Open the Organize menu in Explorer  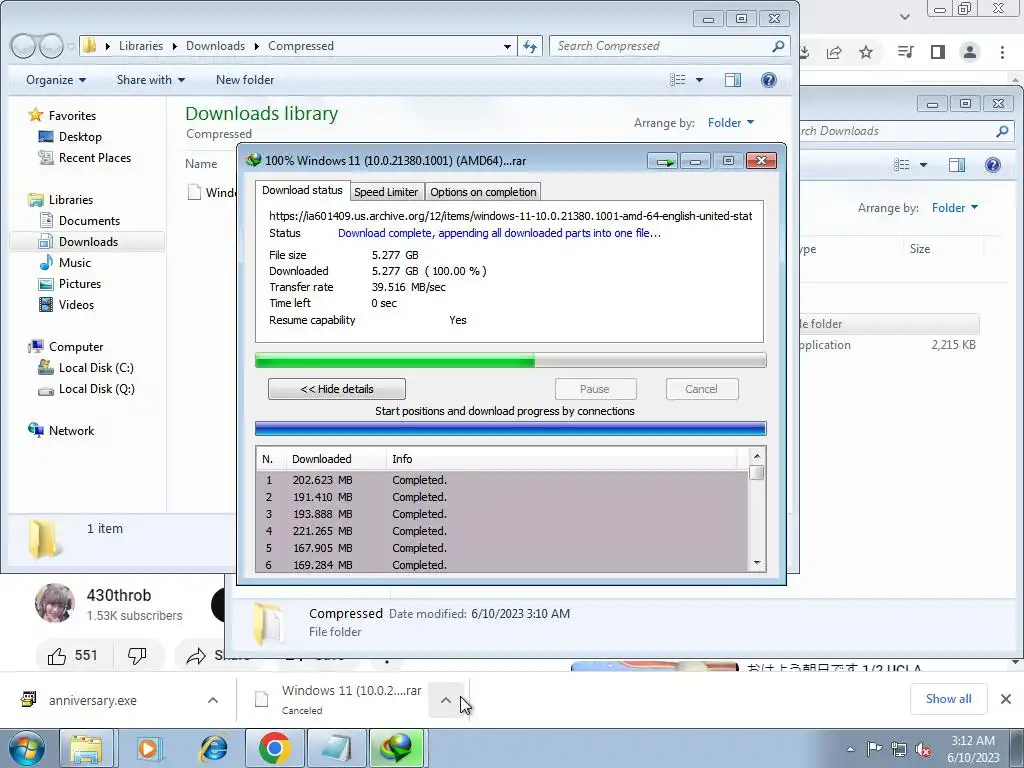(x=56, y=80)
